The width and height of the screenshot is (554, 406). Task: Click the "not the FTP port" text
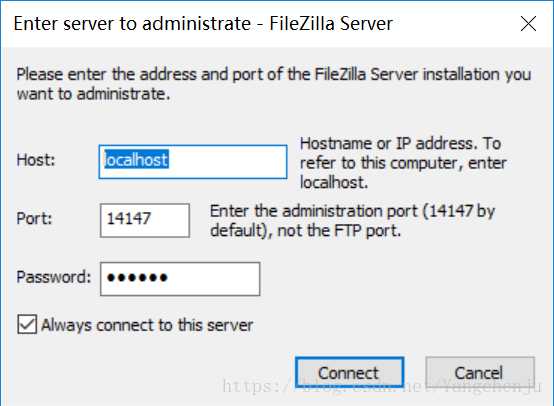tap(339, 231)
